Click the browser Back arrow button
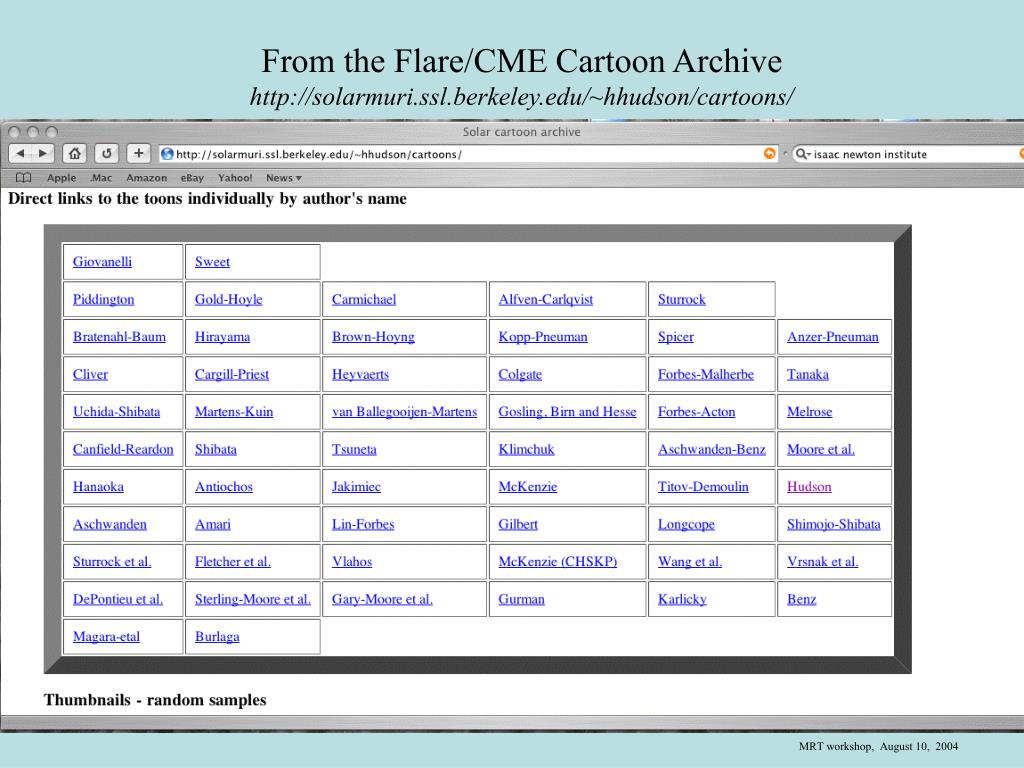 [20, 153]
